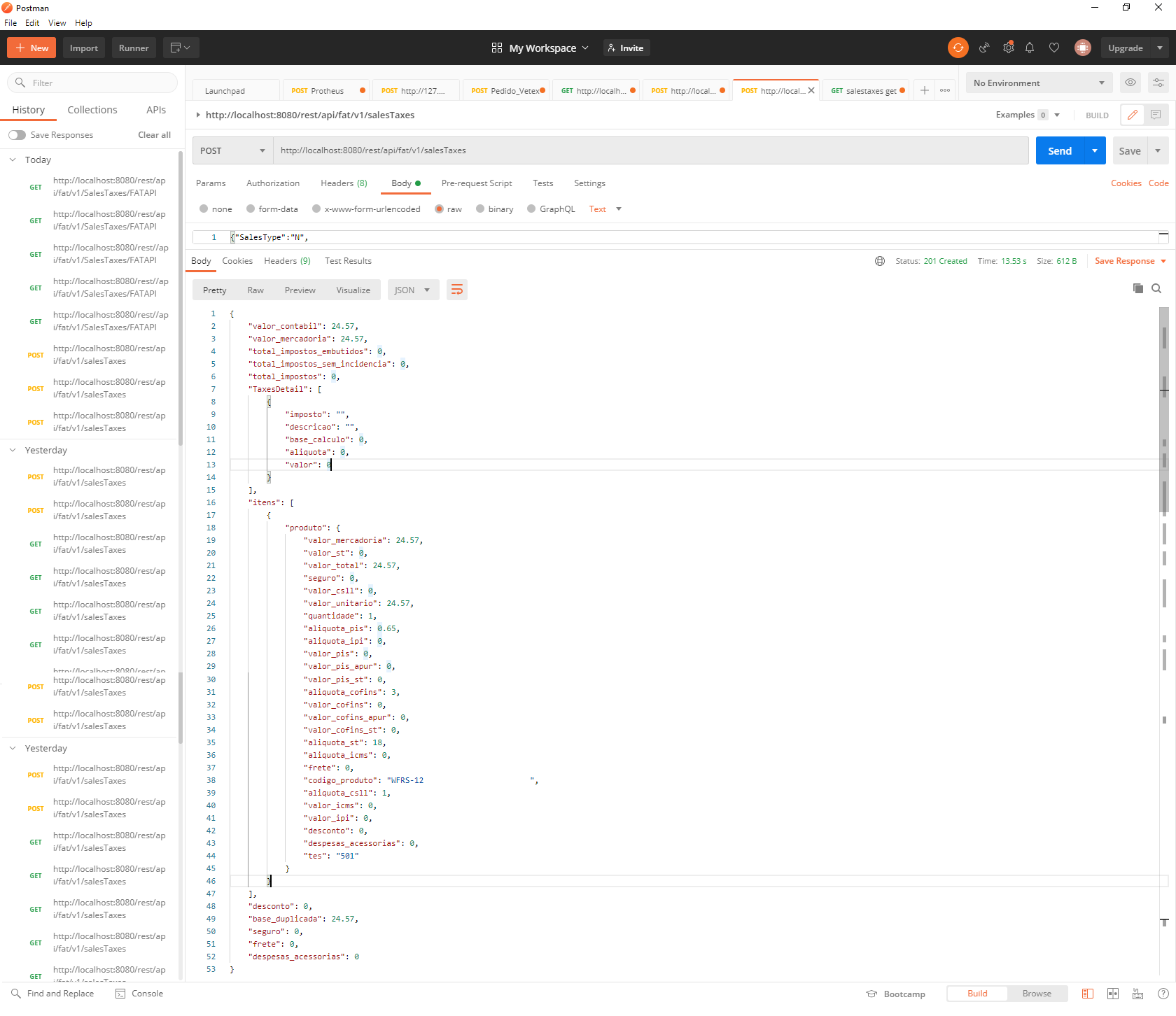This screenshot has height=1016, width=1176.
Task: Select the form-data radio
Action: pos(251,209)
